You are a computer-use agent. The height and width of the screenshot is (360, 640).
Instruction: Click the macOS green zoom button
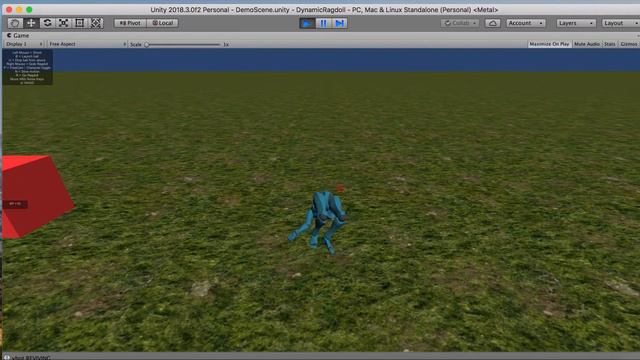click(29, 9)
